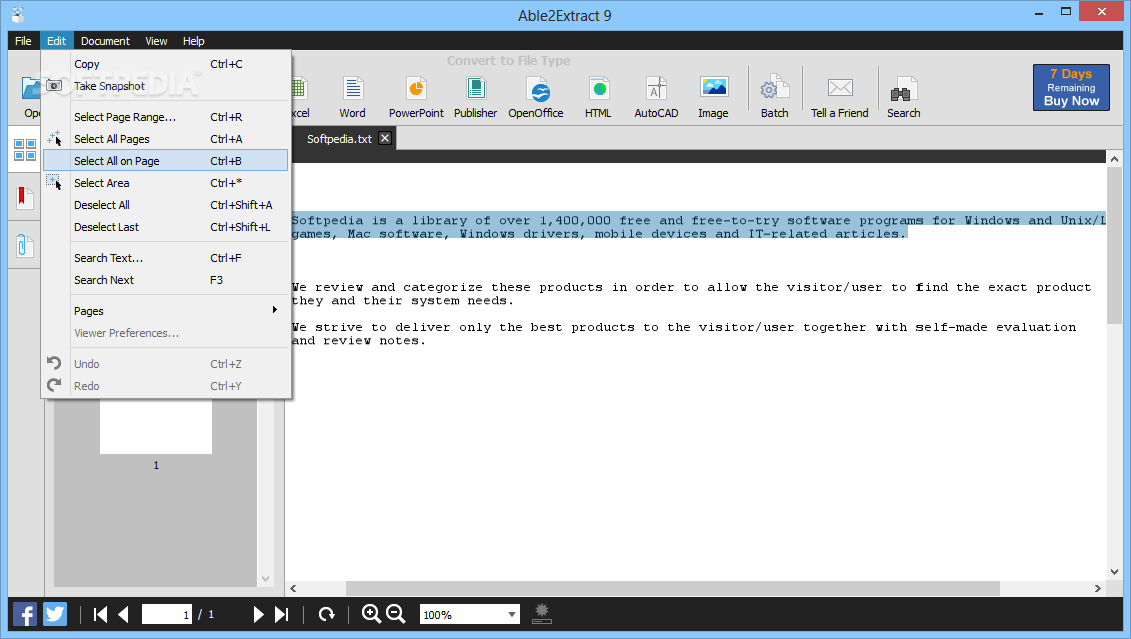Image resolution: width=1131 pixels, height=639 pixels.
Task: Click the gear settings icon in status bar
Action: pyautogui.click(x=542, y=614)
